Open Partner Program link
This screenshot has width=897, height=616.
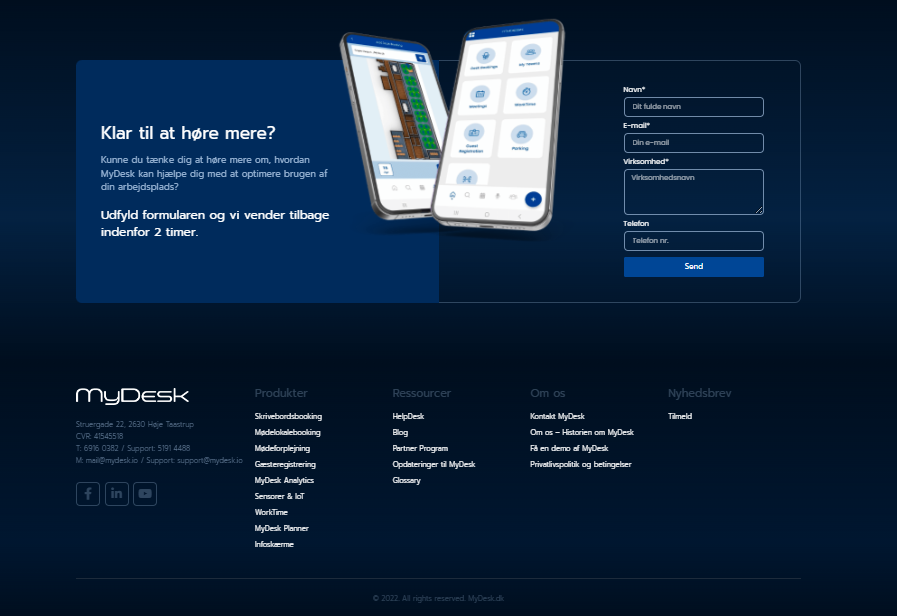420,448
